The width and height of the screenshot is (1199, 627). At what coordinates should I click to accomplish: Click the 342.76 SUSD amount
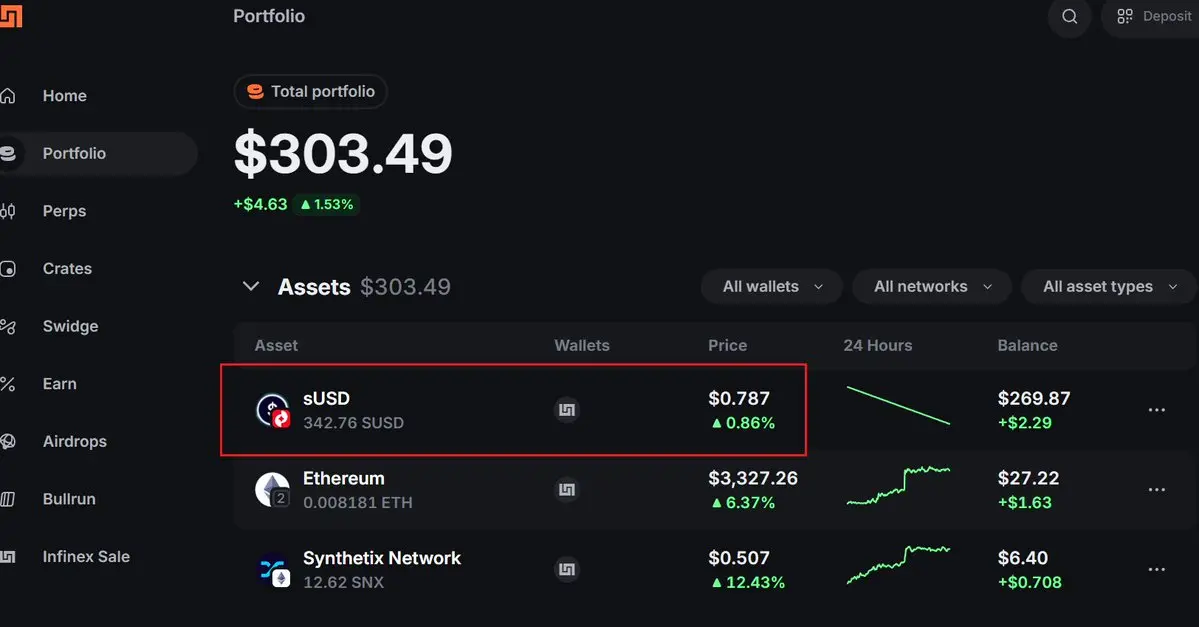[x=353, y=423]
